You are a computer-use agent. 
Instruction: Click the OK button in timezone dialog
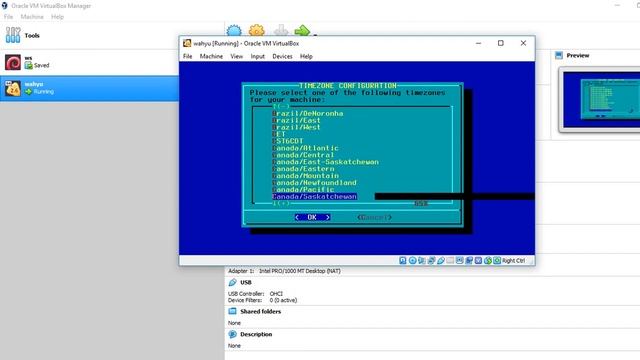click(312, 217)
